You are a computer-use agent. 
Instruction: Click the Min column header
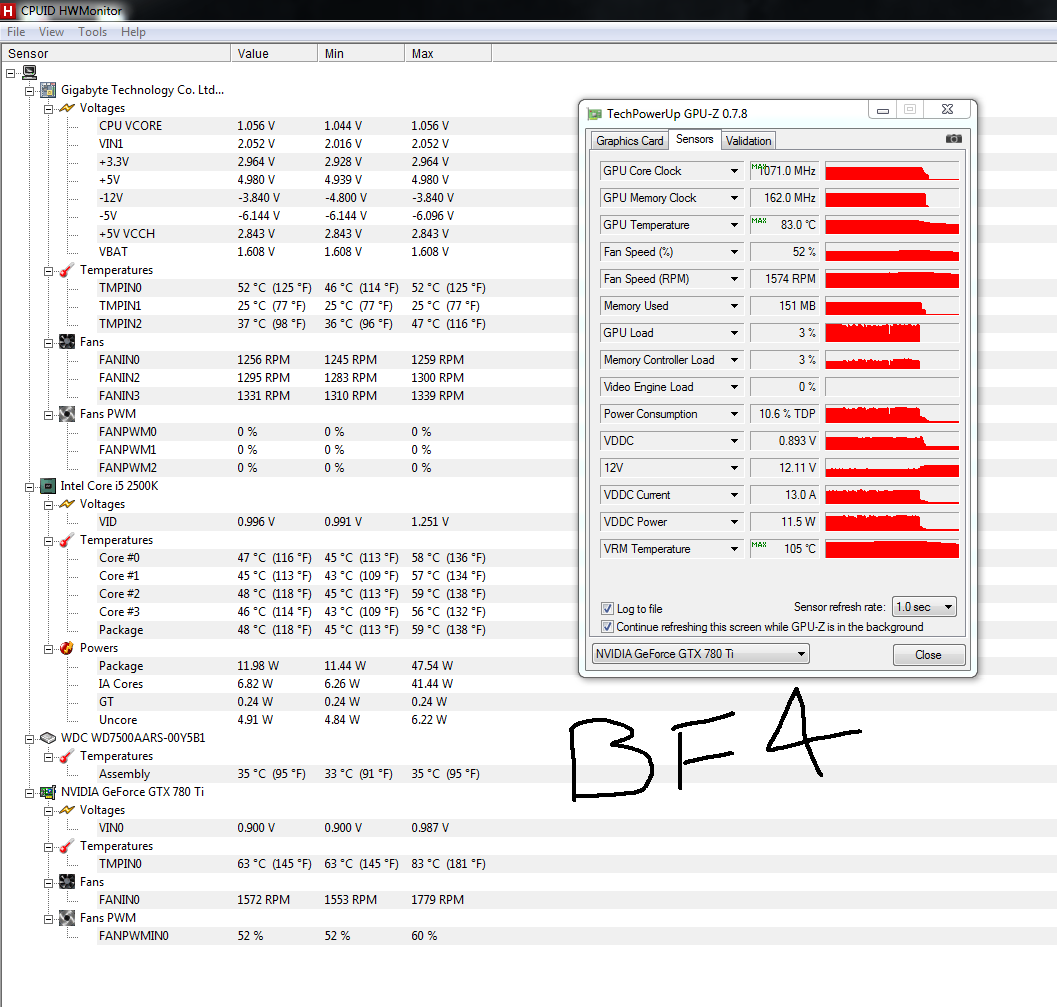click(x=361, y=53)
